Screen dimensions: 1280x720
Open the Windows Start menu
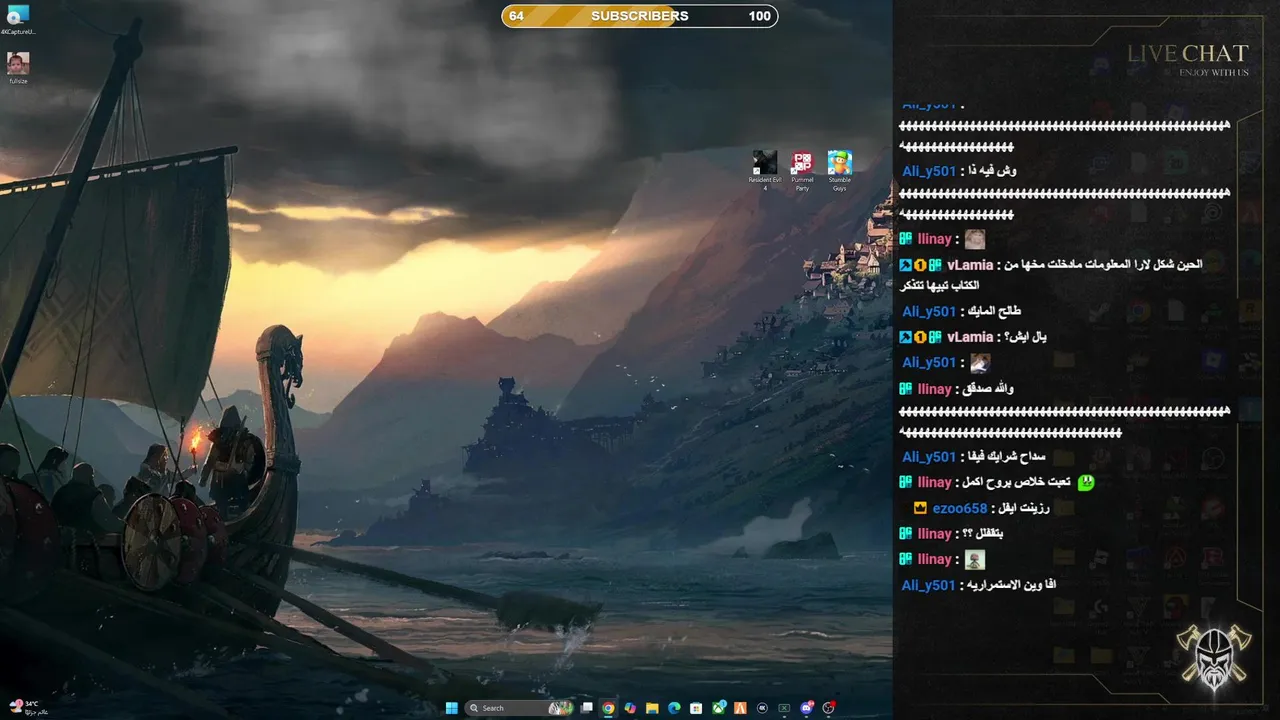pyautogui.click(x=452, y=708)
